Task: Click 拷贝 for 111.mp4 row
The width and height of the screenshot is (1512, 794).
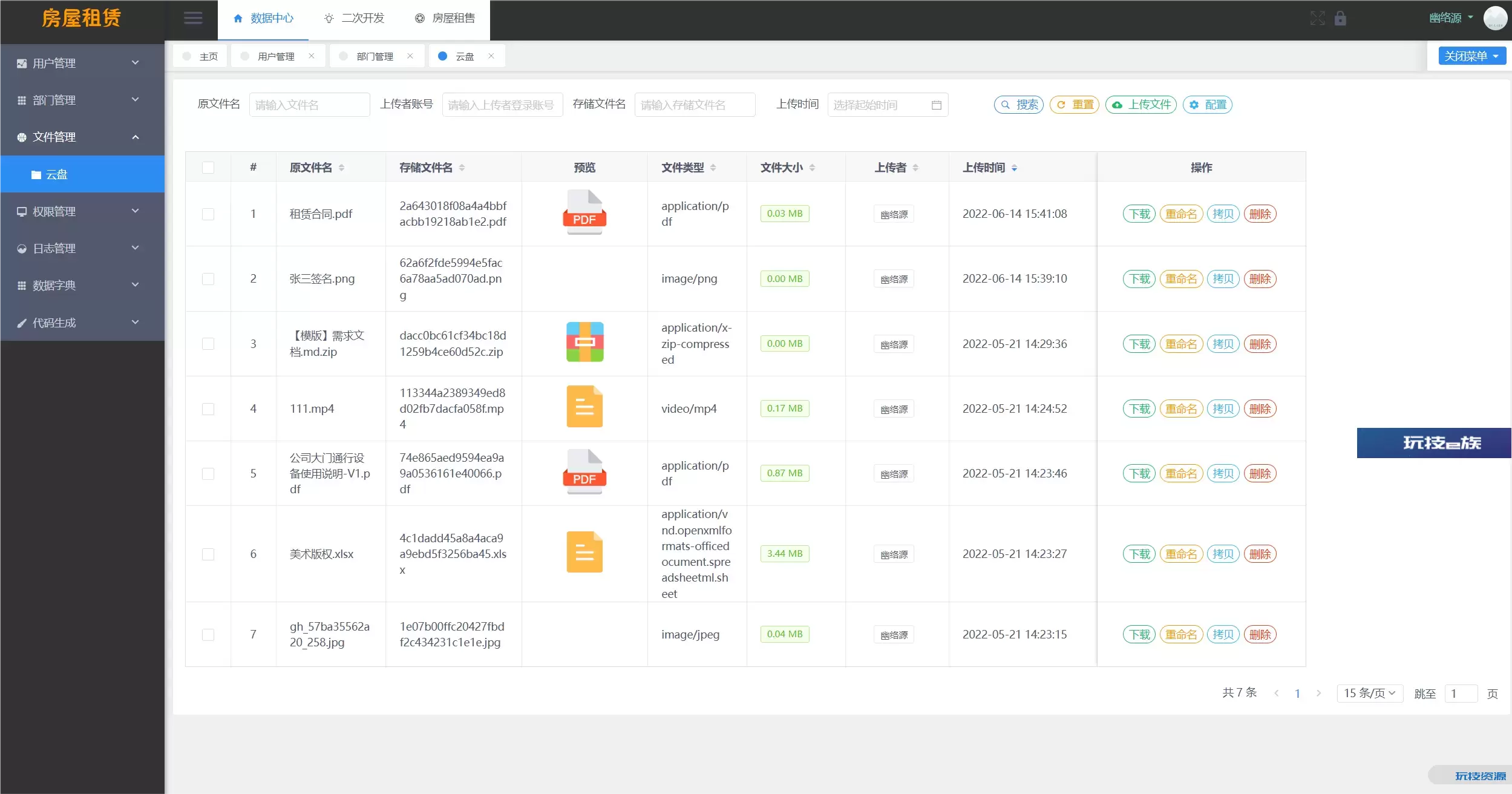Action: point(1223,409)
